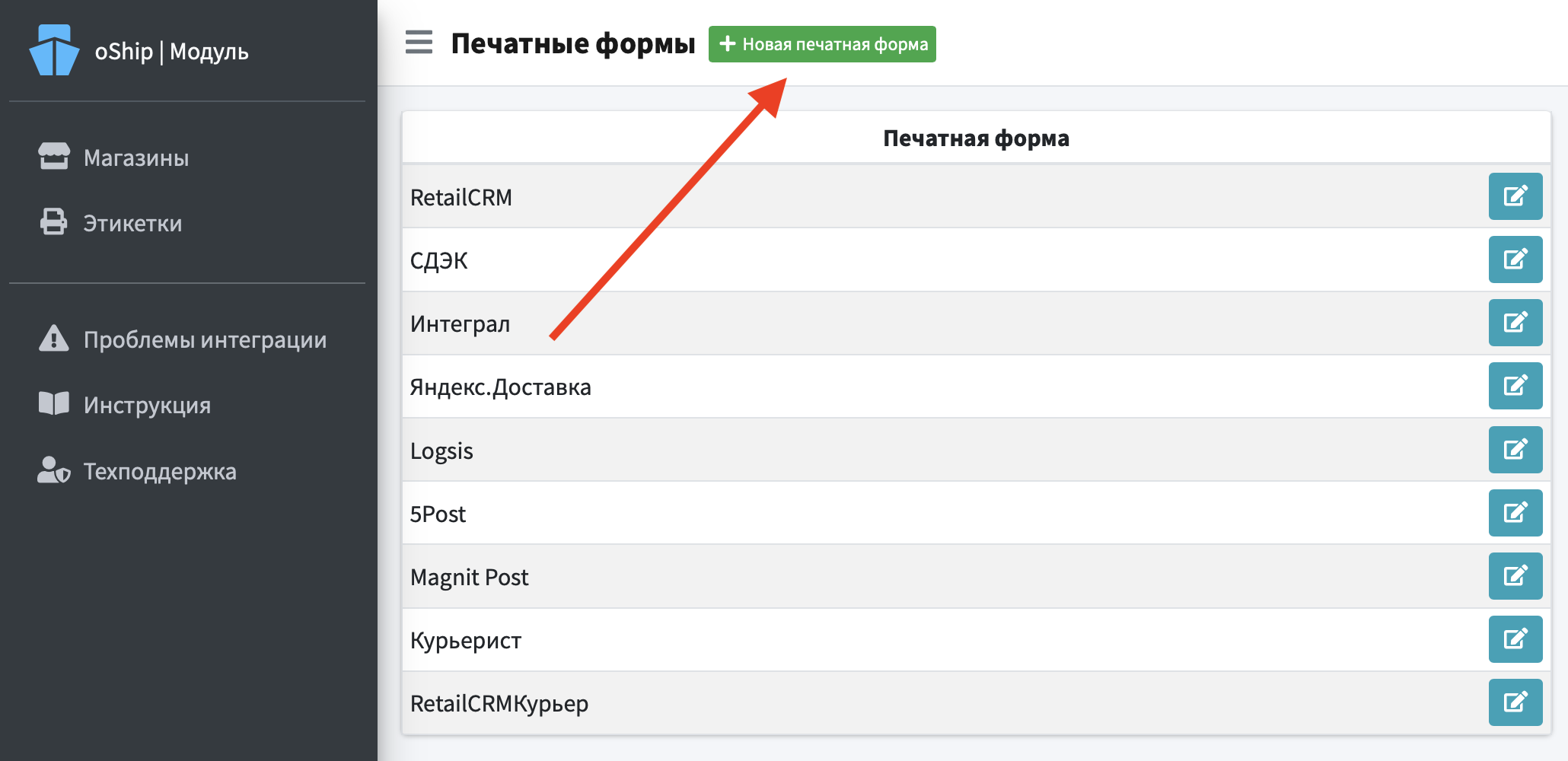Edit the Logsis print form
Viewport: 1568px width, 761px height.
click(1515, 450)
